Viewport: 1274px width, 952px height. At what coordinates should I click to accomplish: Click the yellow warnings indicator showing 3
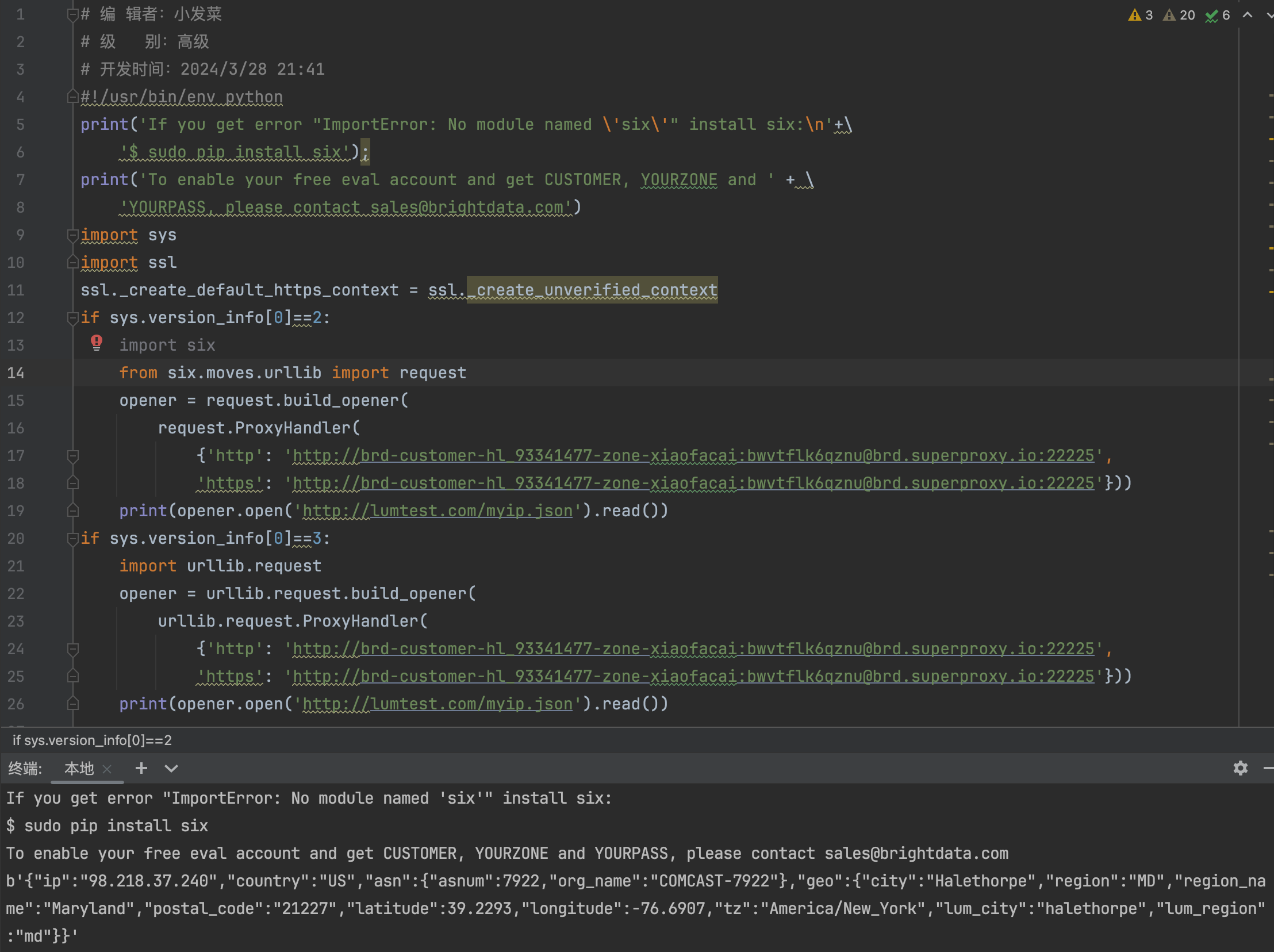pos(1141,15)
